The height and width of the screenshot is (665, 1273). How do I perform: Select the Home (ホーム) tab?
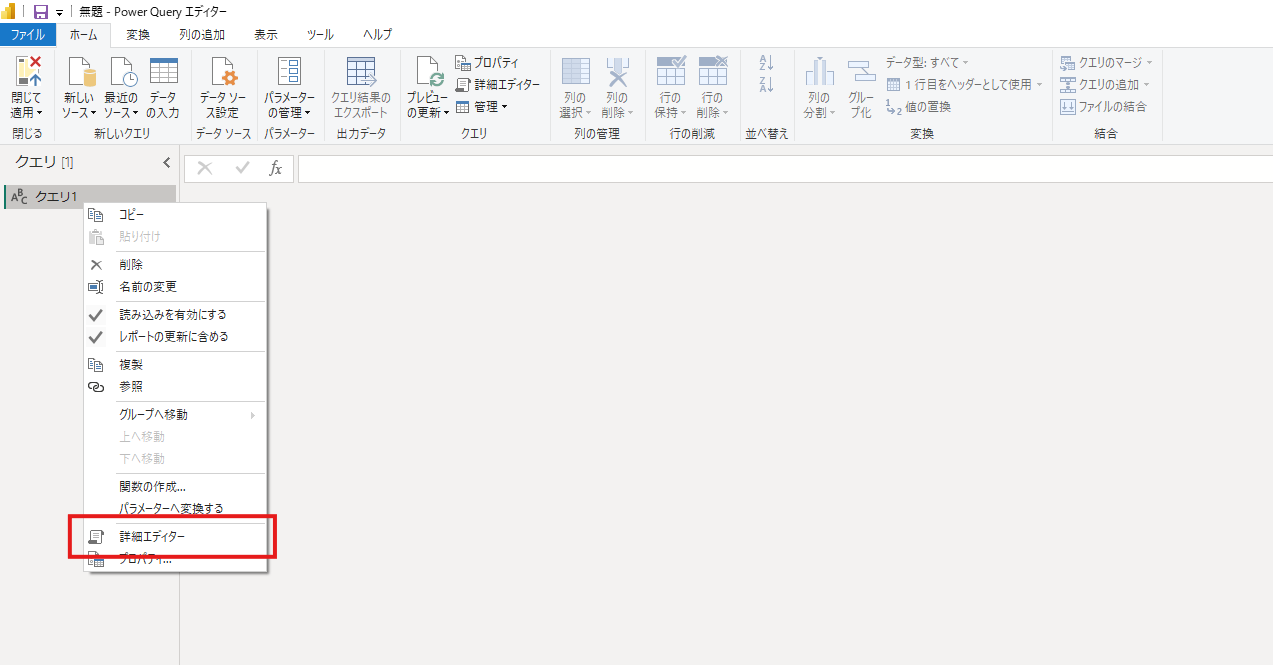(x=84, y=35)
